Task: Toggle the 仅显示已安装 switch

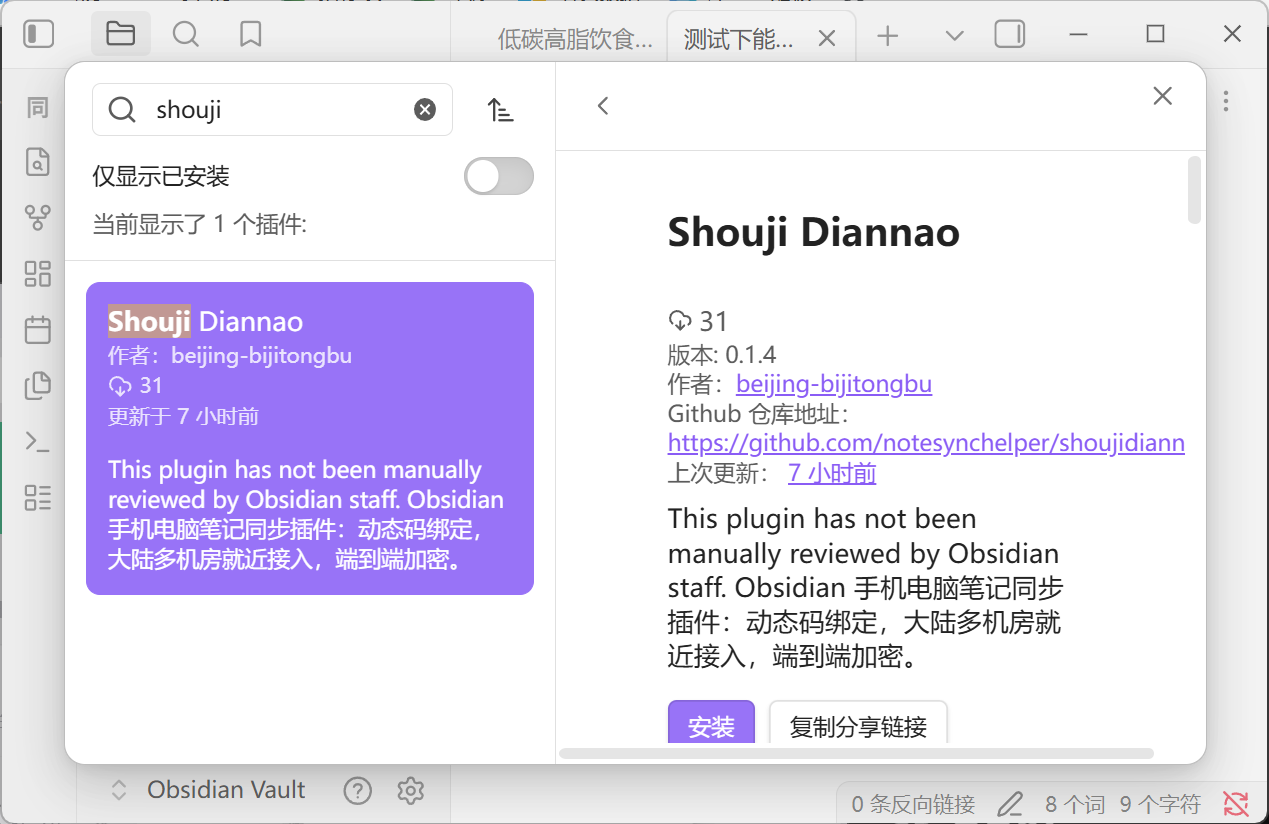Action: [x=499, y=177]
